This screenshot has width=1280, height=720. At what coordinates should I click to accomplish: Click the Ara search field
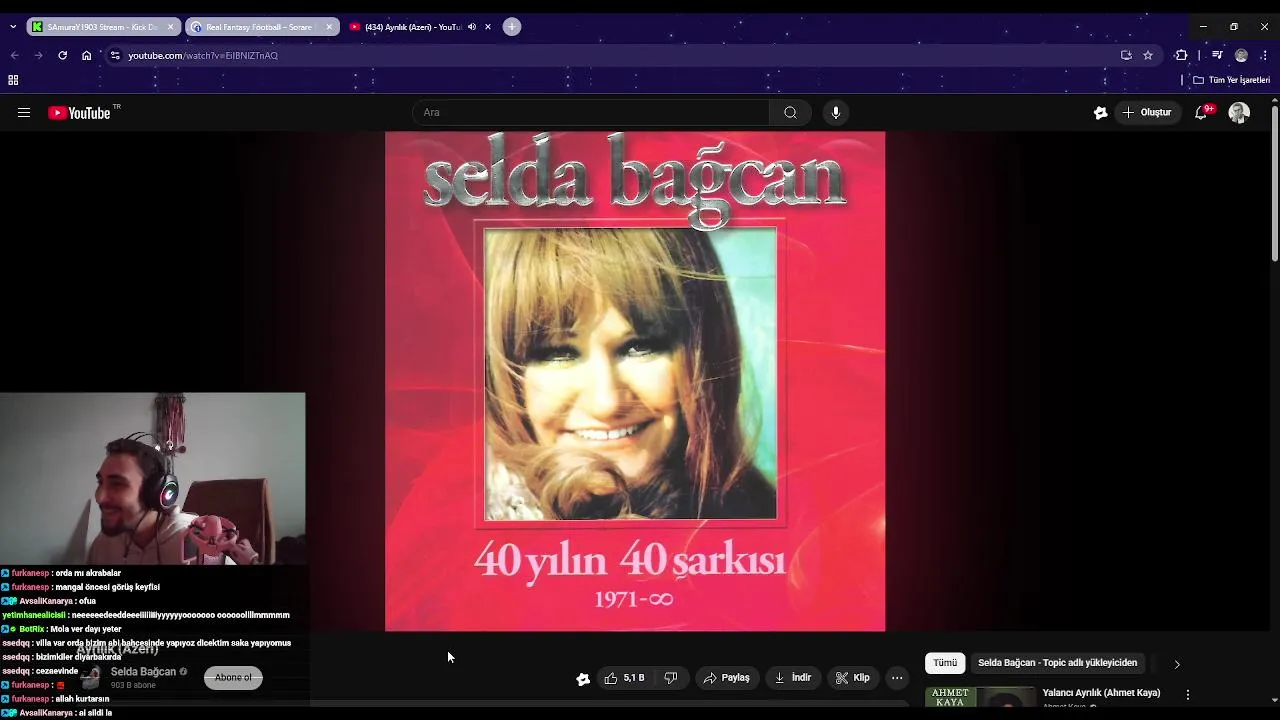[x=590, y=113]
